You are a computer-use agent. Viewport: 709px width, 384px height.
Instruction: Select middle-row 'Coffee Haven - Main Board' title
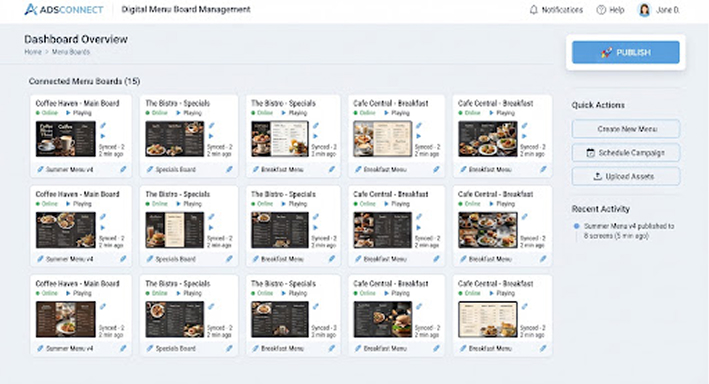click(x=77, y=194)
